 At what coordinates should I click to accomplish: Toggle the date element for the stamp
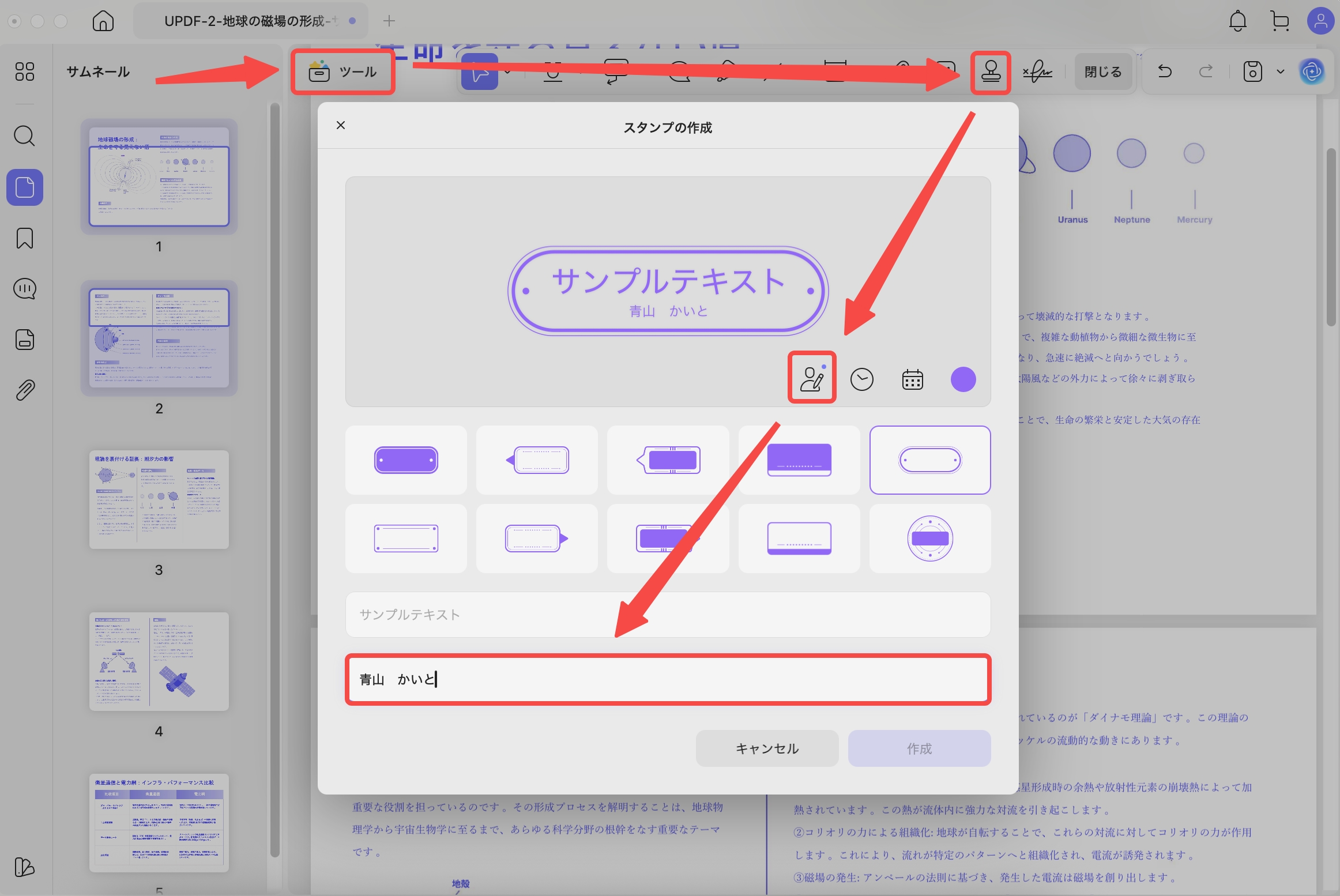tap(912, 379)
